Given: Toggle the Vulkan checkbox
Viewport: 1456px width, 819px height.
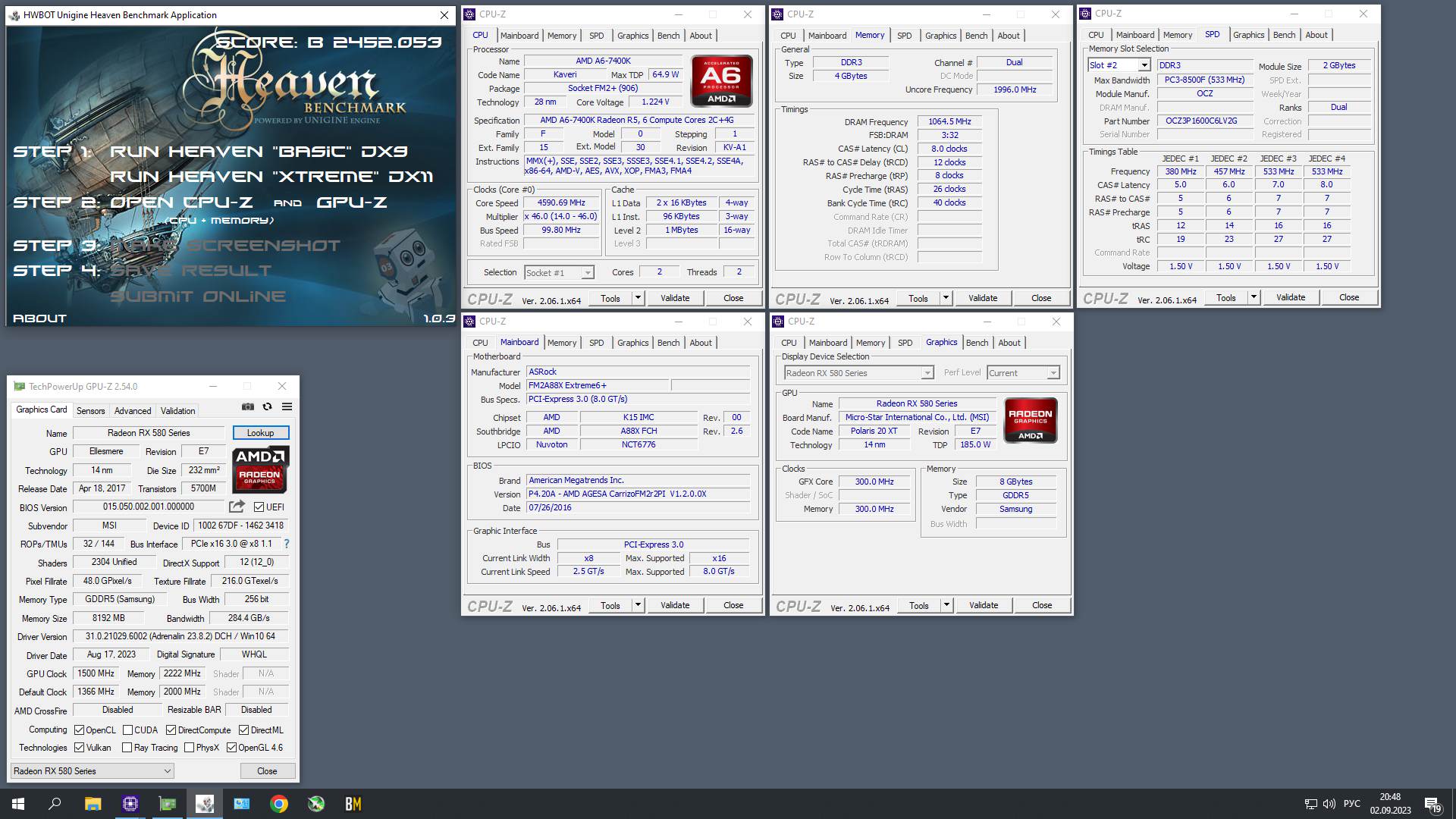Looking at the screenshot, I should pyautogui.click(x=79, y=747).
